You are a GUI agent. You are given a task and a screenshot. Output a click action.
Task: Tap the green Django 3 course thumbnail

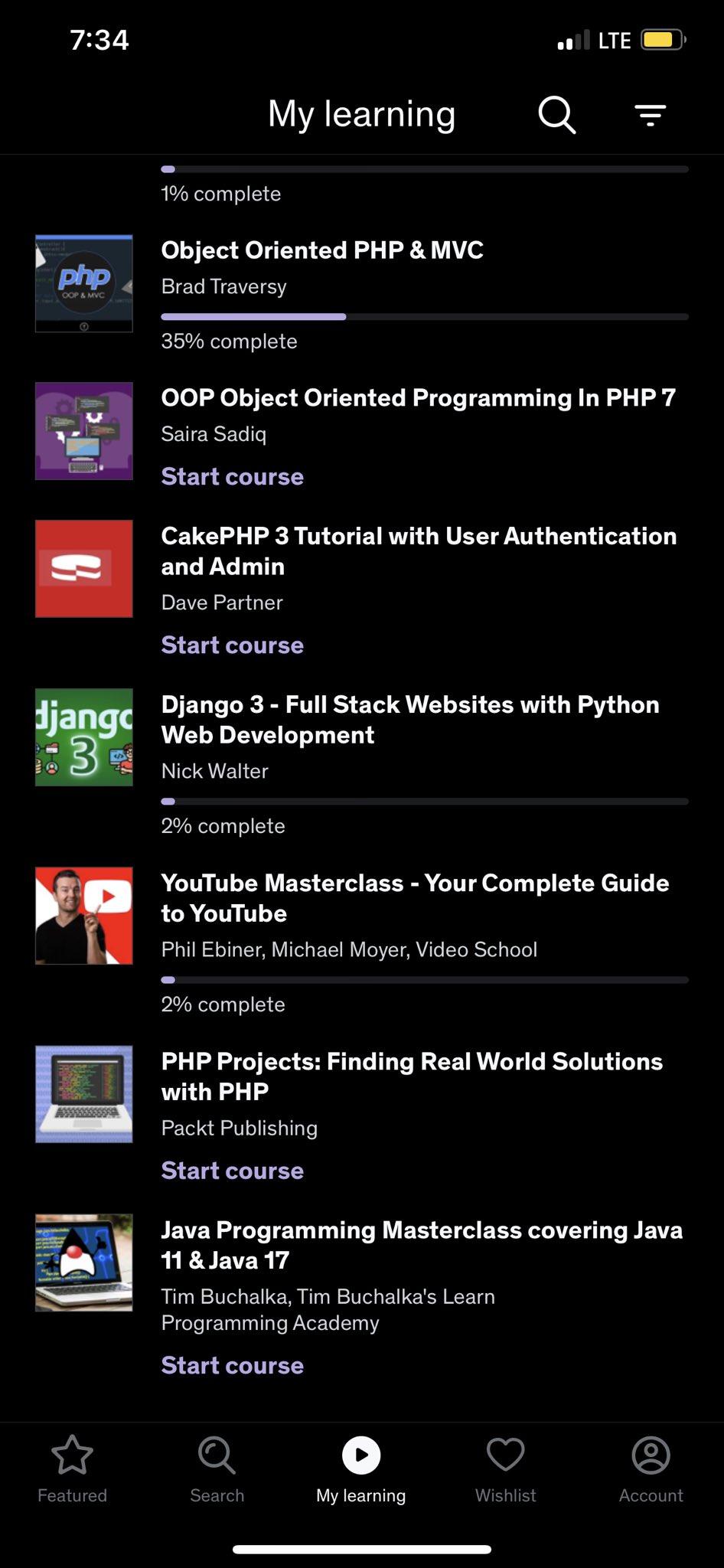(x=84, y=737)
